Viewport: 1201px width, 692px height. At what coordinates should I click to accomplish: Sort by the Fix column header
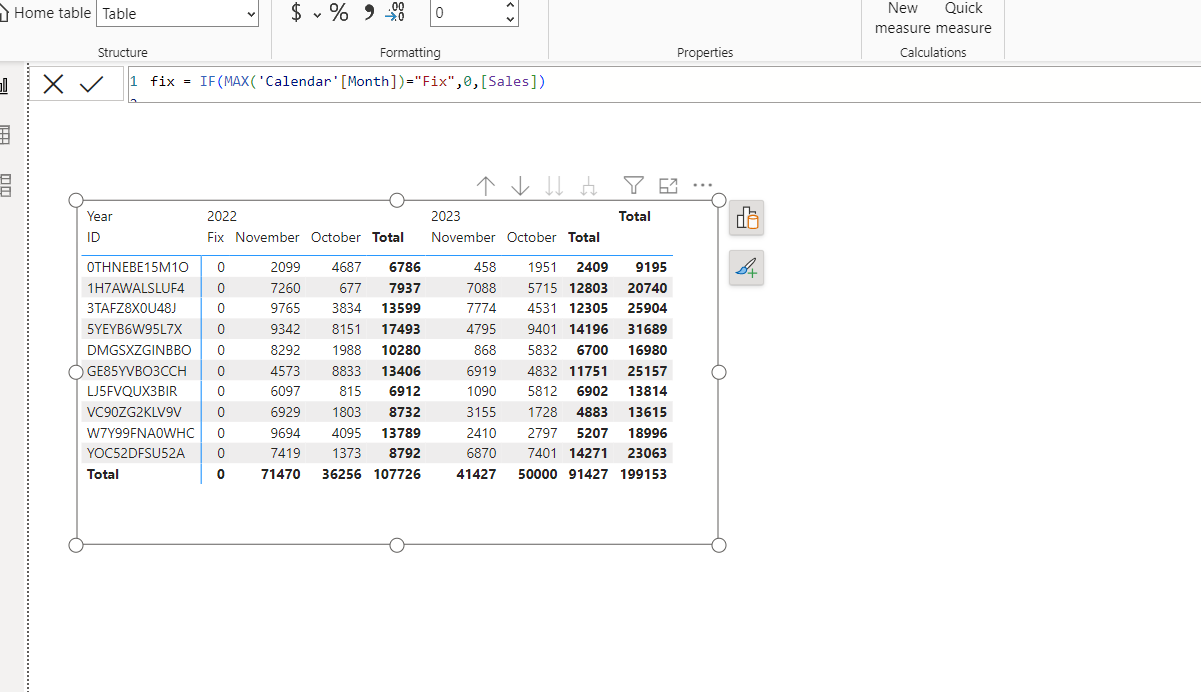tap(216, 237)
